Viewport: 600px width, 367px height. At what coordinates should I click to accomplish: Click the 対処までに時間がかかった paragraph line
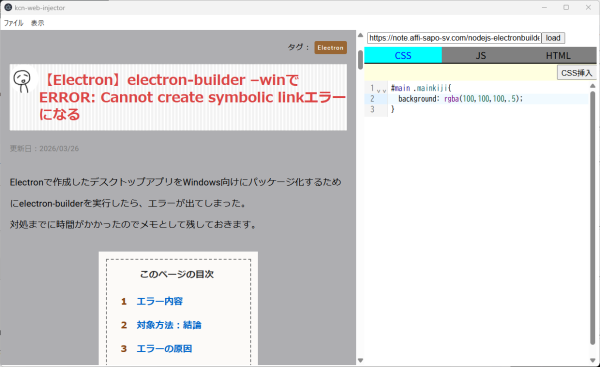(x=133, y=224)
